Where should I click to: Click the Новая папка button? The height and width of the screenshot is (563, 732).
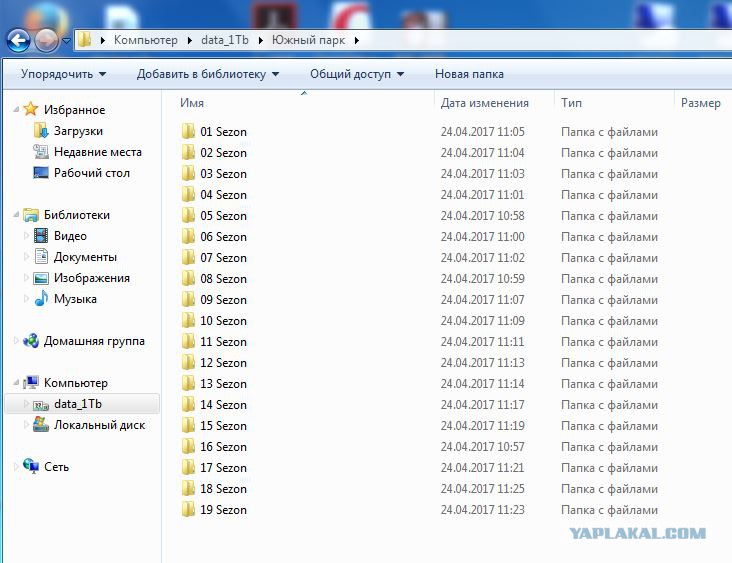coord(469,74)
